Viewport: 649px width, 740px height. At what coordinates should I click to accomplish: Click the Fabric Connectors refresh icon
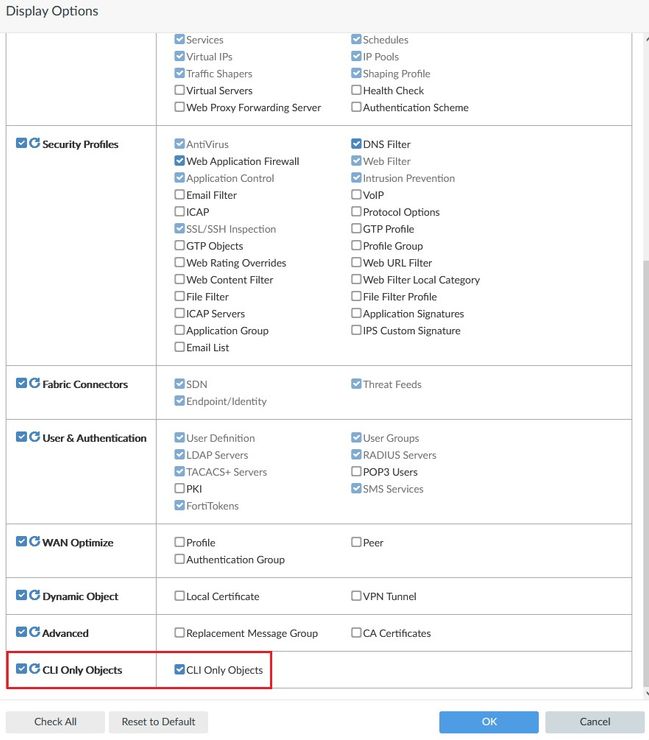[35, 384]
